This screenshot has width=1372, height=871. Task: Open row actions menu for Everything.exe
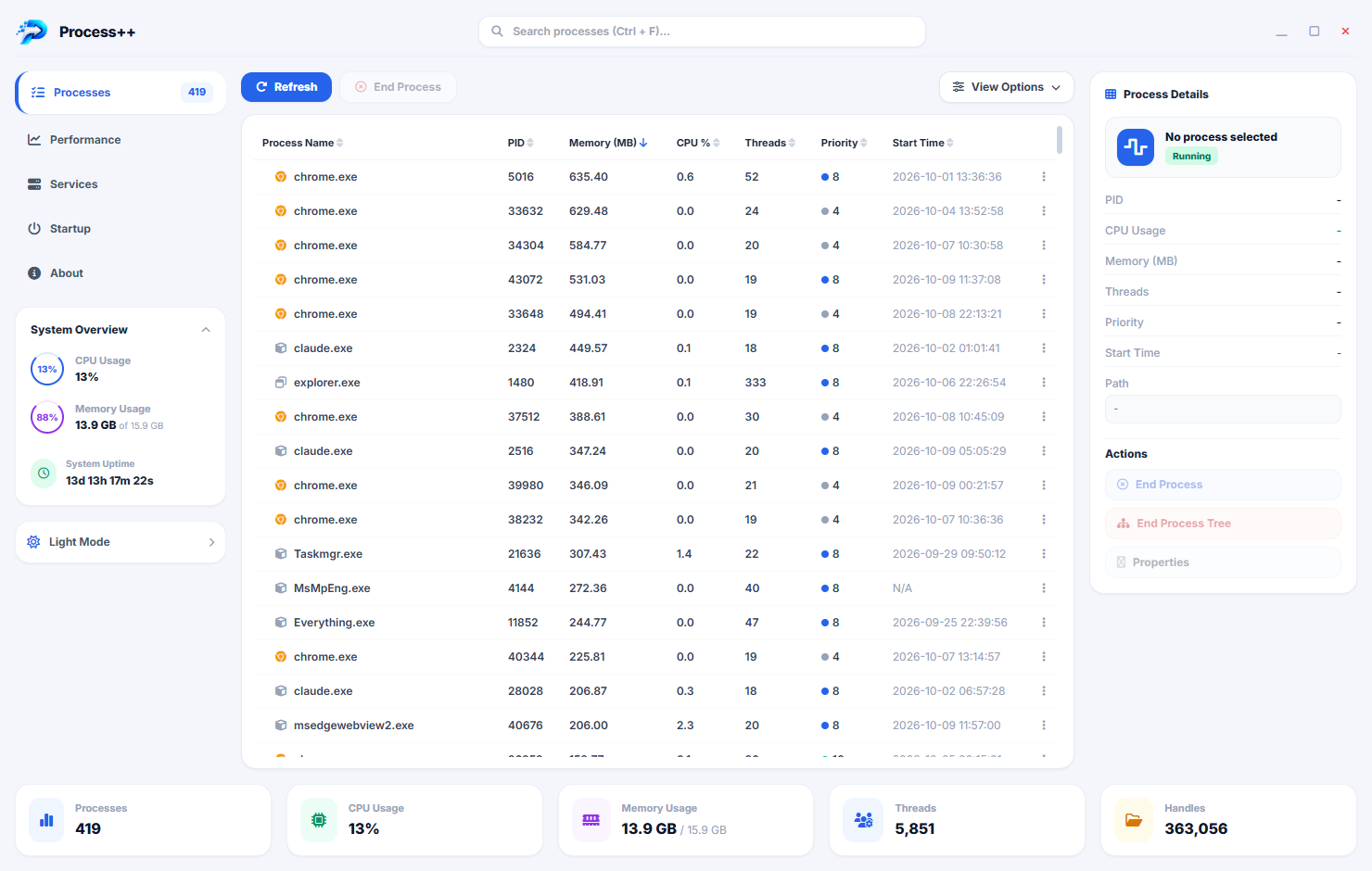pos(1044,623)
